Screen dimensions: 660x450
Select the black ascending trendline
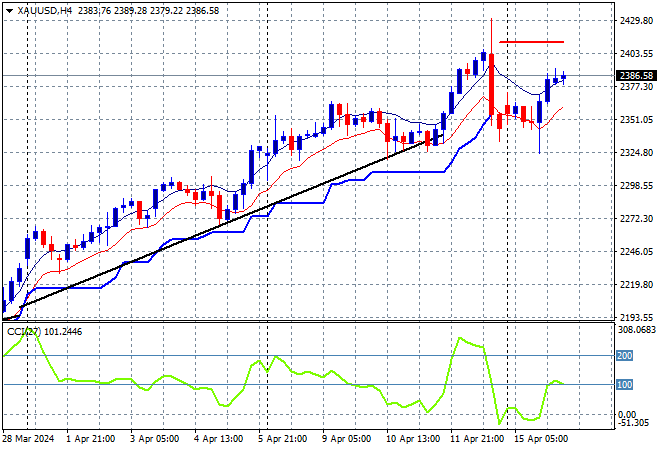click(x=231, y=221)
